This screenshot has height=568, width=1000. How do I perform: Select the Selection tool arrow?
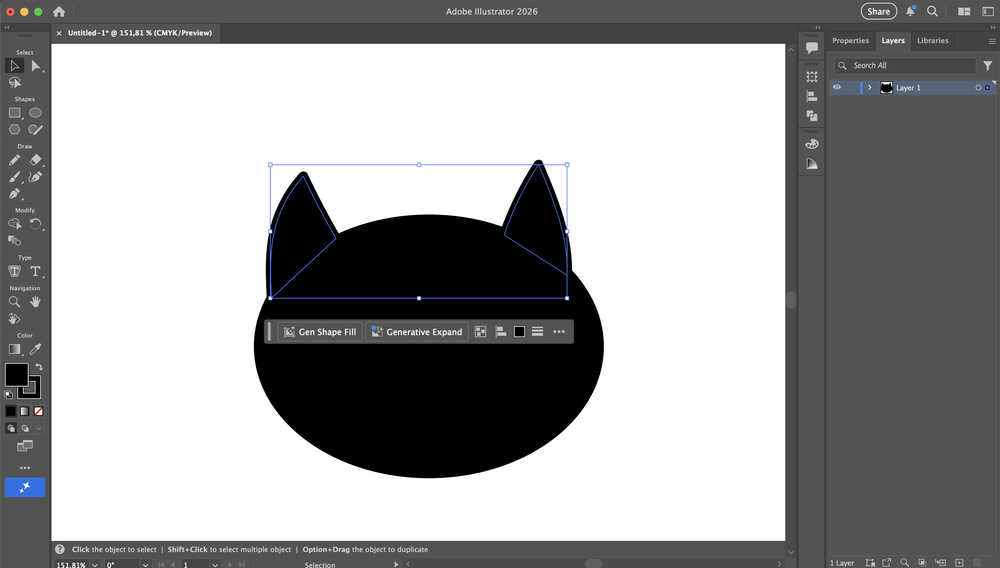14,66
